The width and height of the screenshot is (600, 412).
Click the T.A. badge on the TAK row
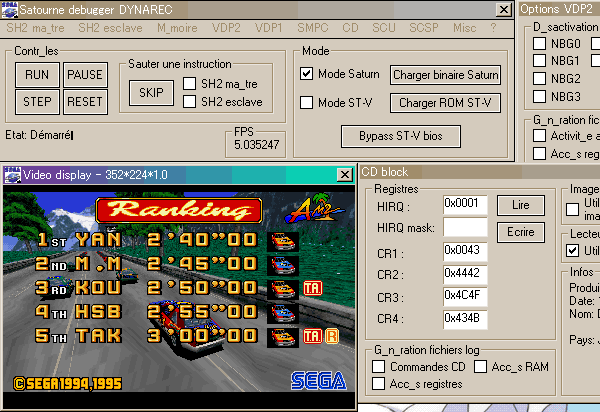(313, 337)
